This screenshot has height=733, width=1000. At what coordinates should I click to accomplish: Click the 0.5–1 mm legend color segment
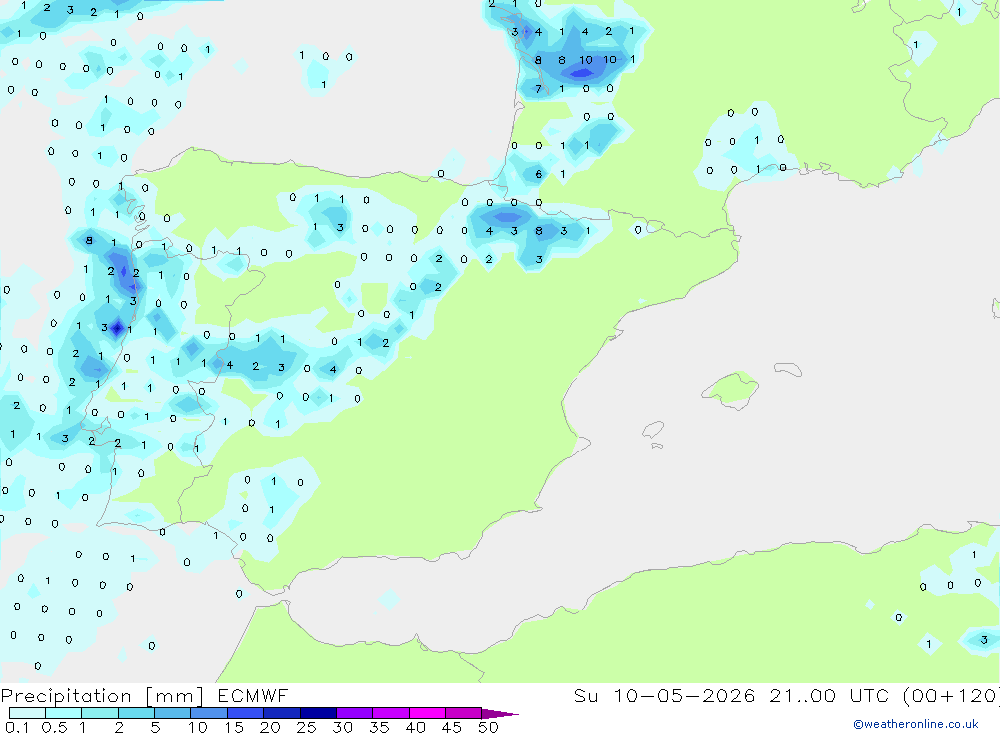click(x=63, y=713)
